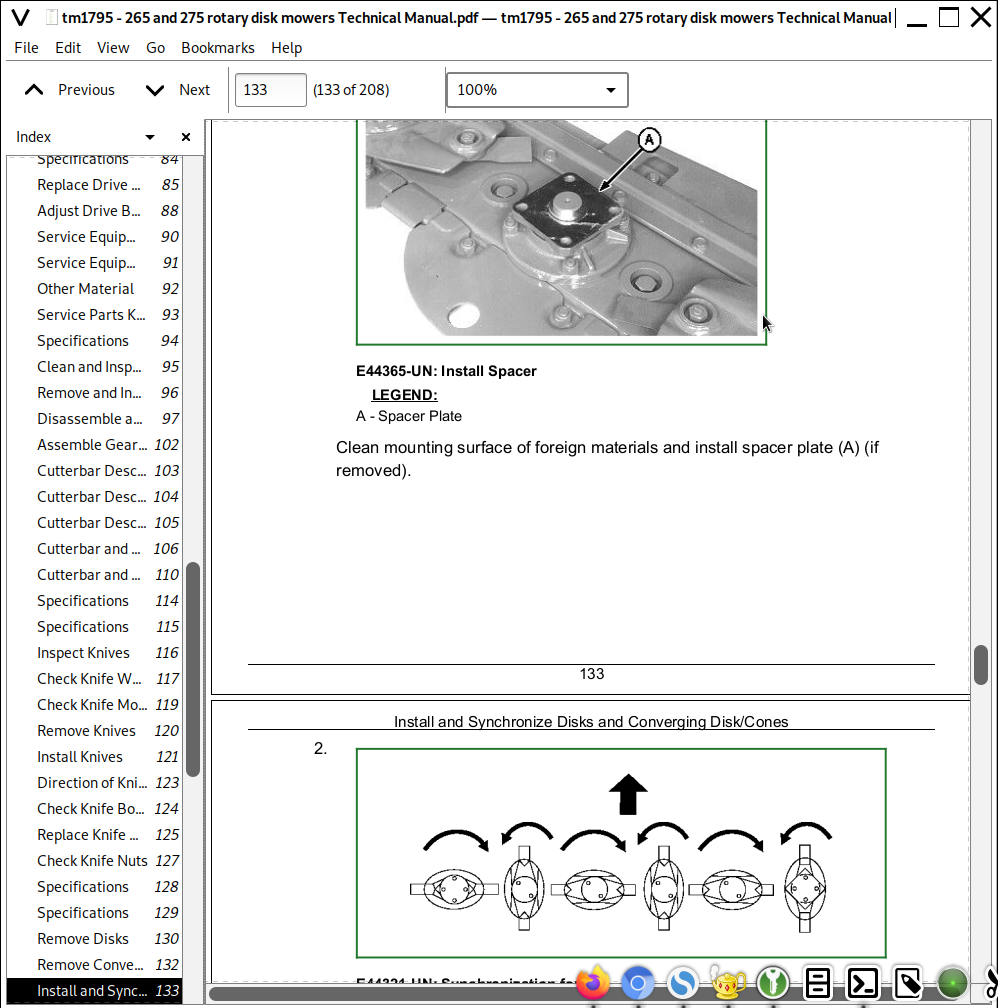Viewport: 998px width, 1008px height.
Task: Click the document vertical scrollbar handle
Action: click(981, 665)
